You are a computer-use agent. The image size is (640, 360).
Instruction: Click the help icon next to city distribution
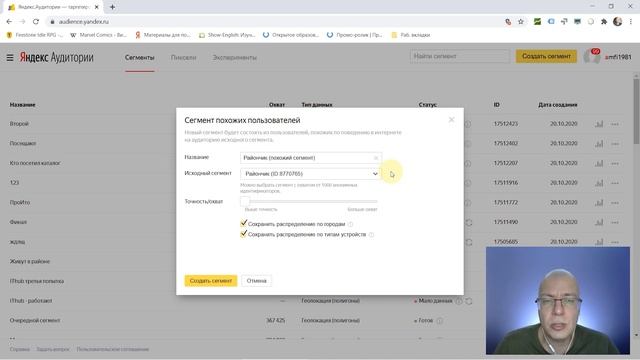(x=350, y=224)
